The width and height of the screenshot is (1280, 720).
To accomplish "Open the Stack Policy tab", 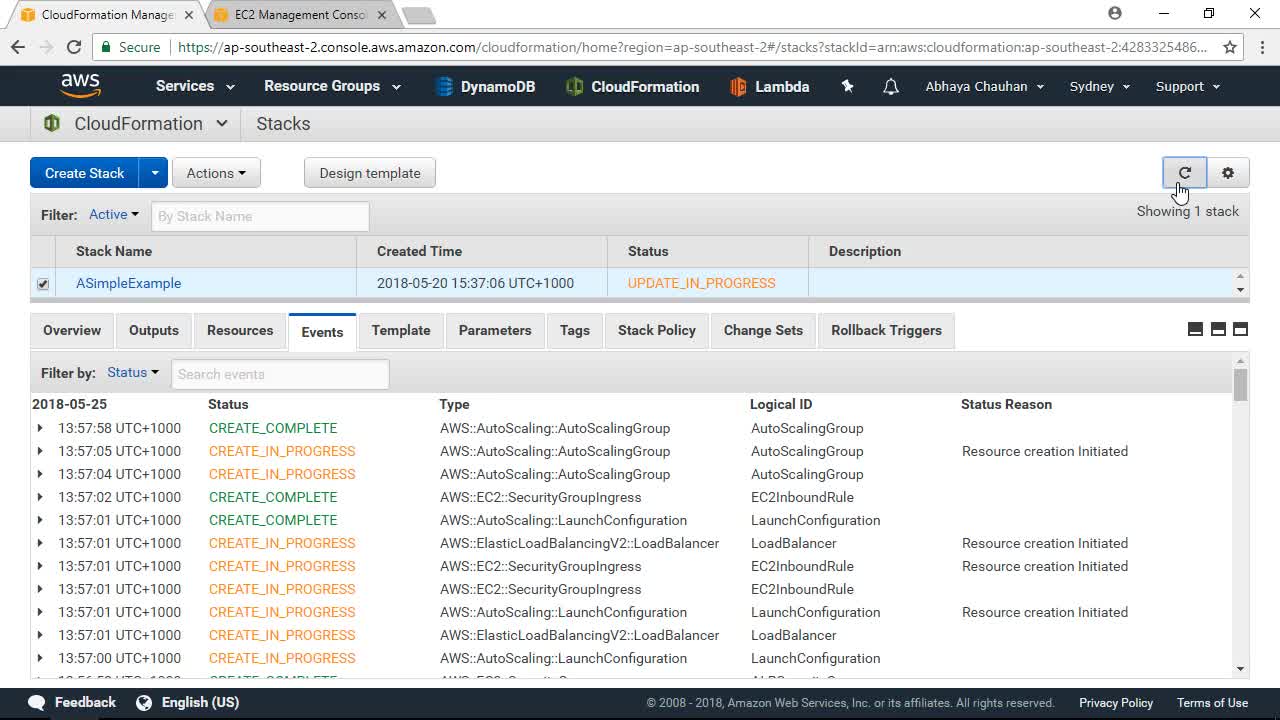I will (657, 330).
